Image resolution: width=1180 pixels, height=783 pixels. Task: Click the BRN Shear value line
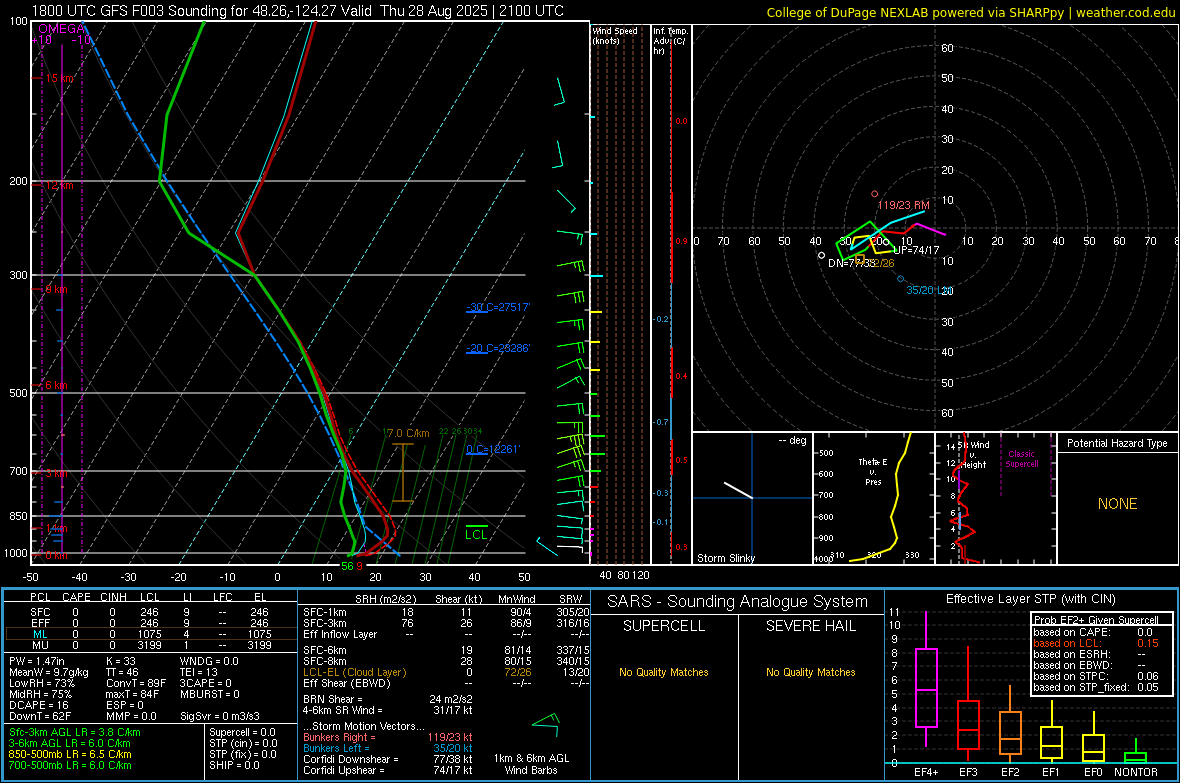pyautogui.click(x=388, y=699)
